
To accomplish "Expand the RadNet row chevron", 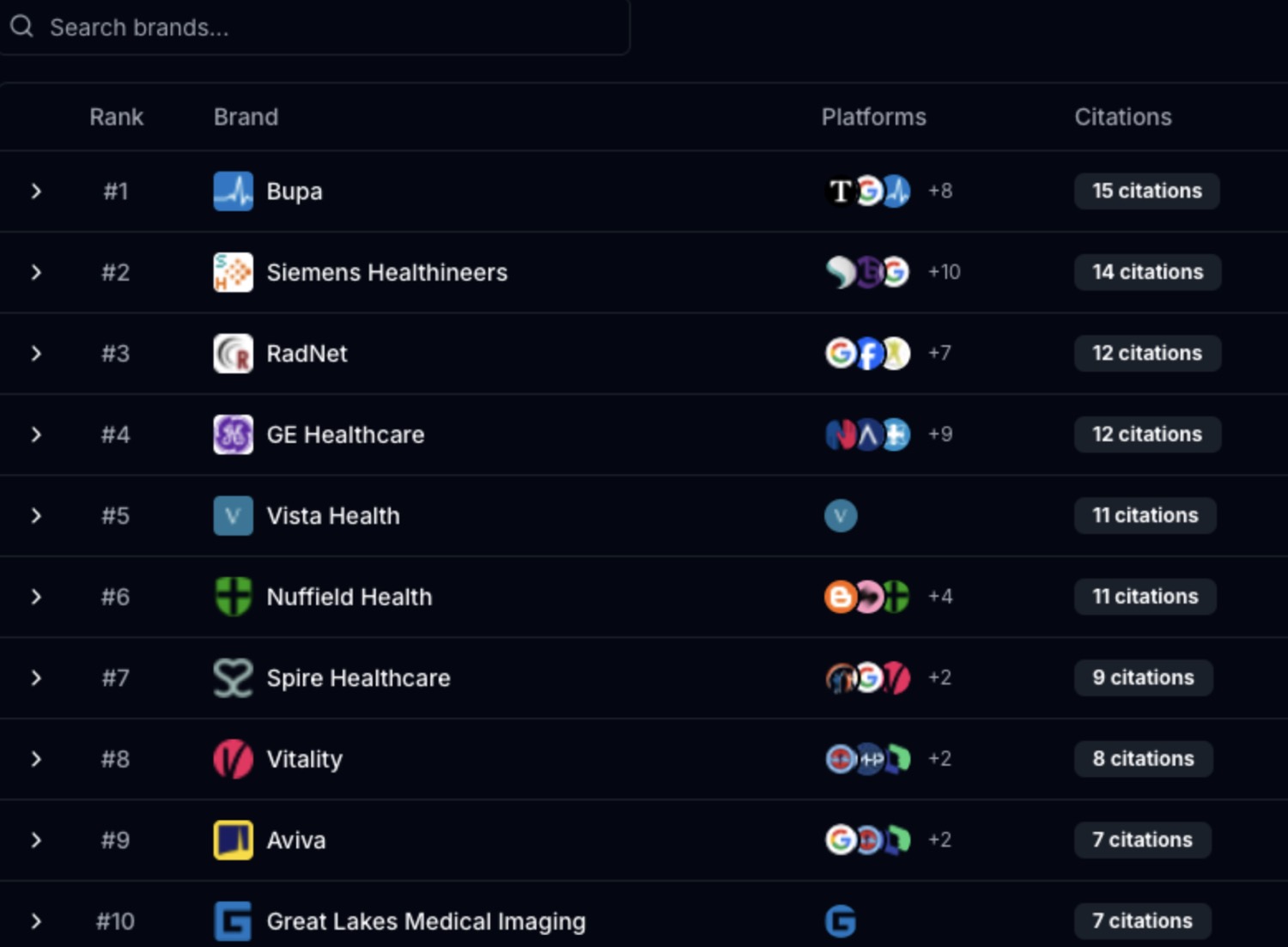I will 36,354.
